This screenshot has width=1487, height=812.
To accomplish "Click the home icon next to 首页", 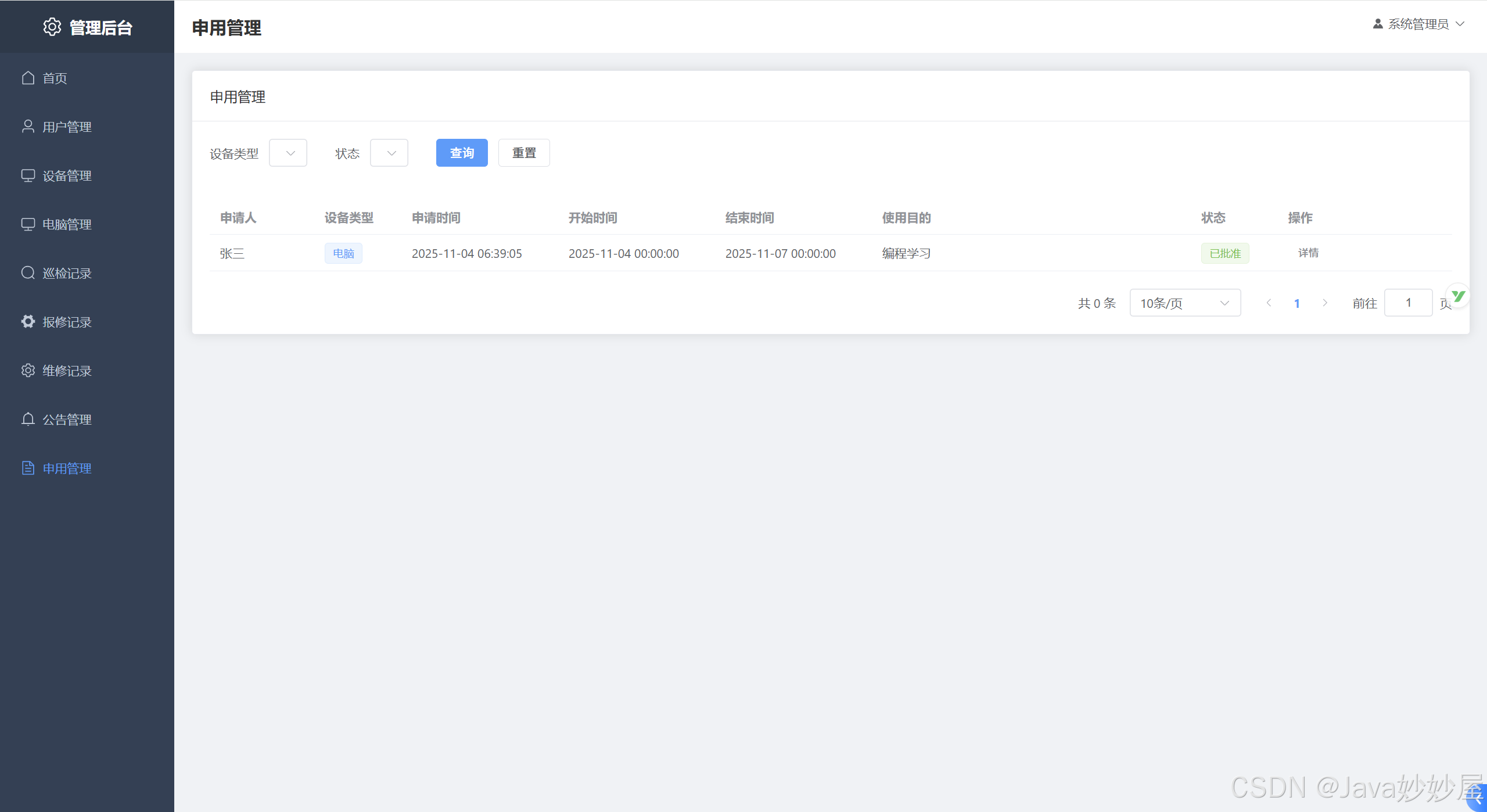I will [28, 78].
